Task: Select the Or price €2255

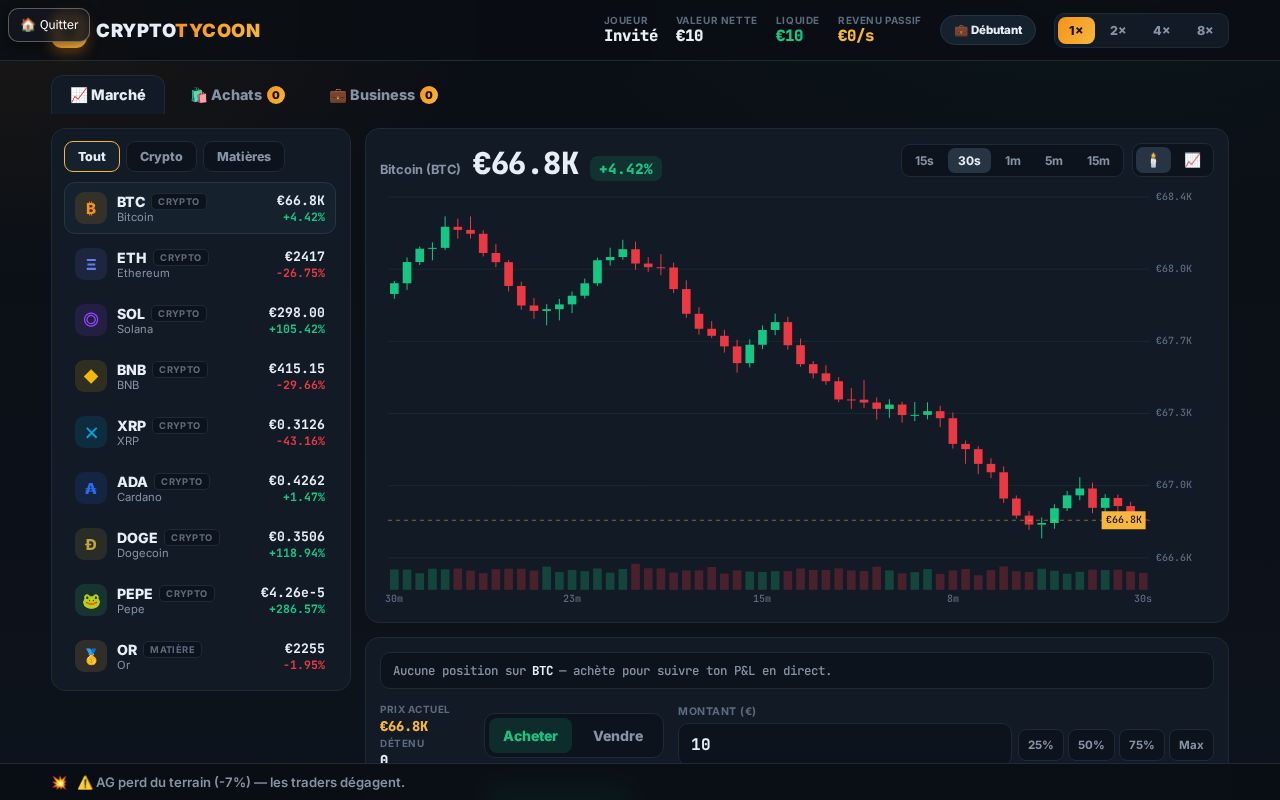Action: point(305,649)
